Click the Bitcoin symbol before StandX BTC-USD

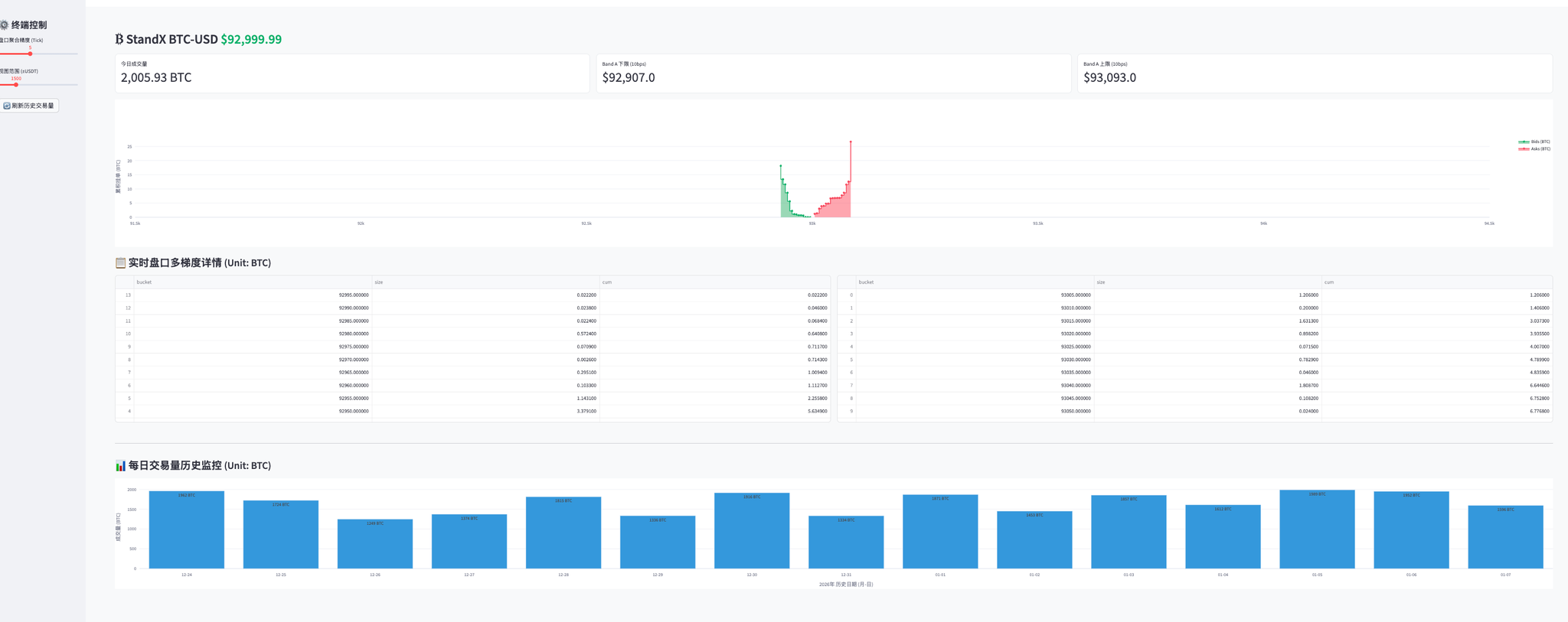click(119, 39)
